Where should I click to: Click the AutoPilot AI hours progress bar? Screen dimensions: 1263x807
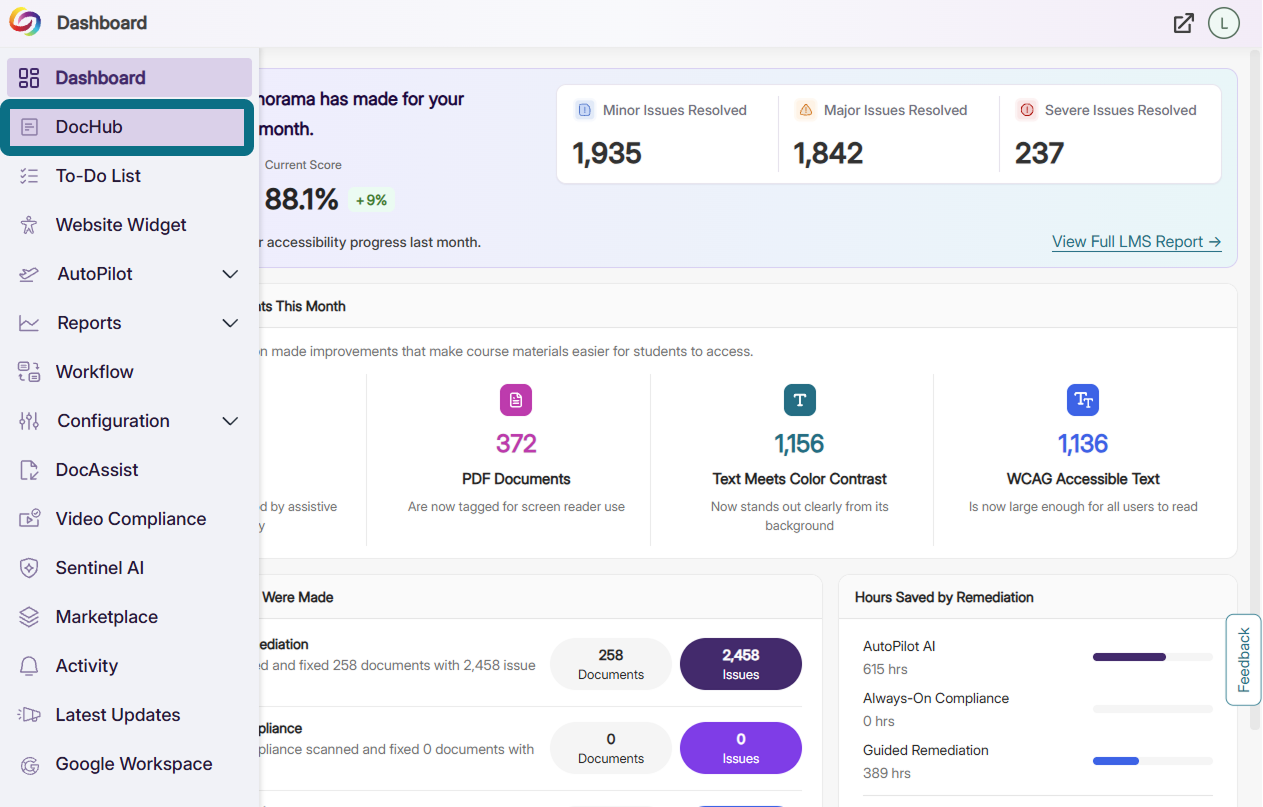click(x=1153, y=657)
